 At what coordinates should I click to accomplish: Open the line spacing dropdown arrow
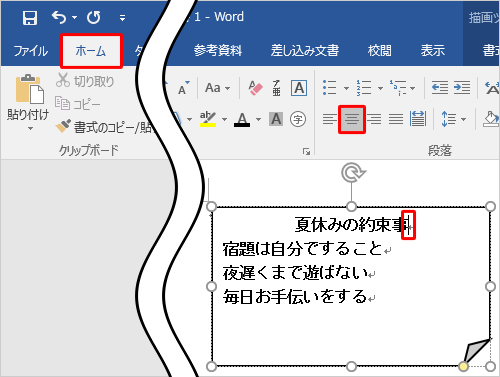coord(463,119)
